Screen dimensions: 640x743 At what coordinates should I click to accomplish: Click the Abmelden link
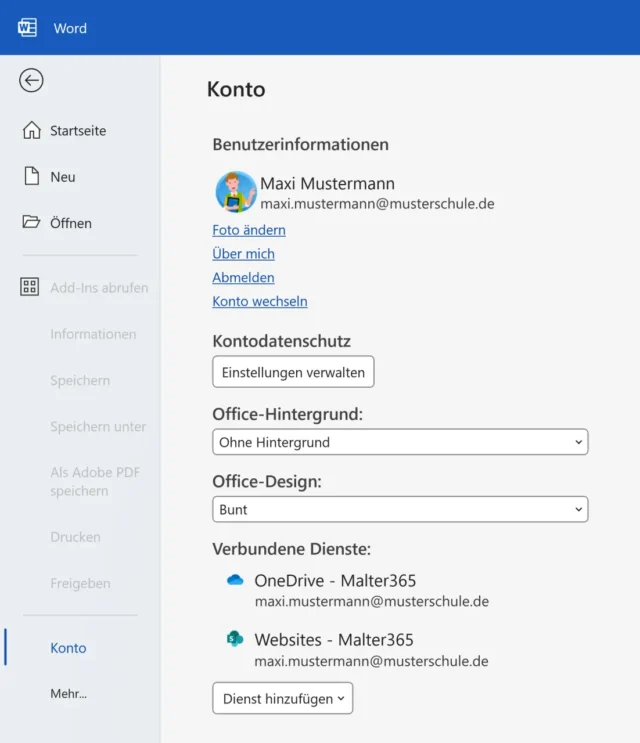click(243, 278)
